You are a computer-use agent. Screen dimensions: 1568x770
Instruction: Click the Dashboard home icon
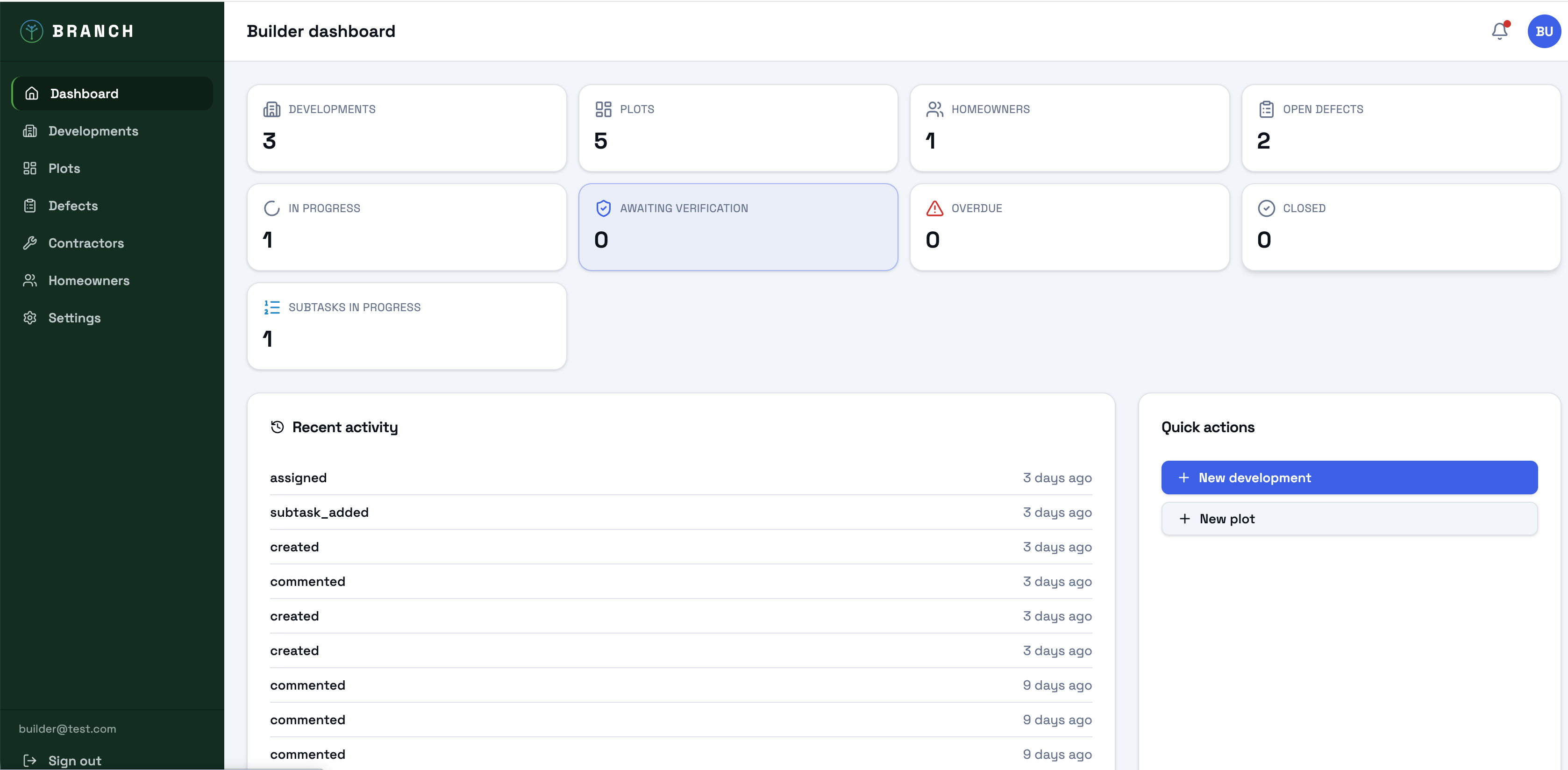point(32,94)
